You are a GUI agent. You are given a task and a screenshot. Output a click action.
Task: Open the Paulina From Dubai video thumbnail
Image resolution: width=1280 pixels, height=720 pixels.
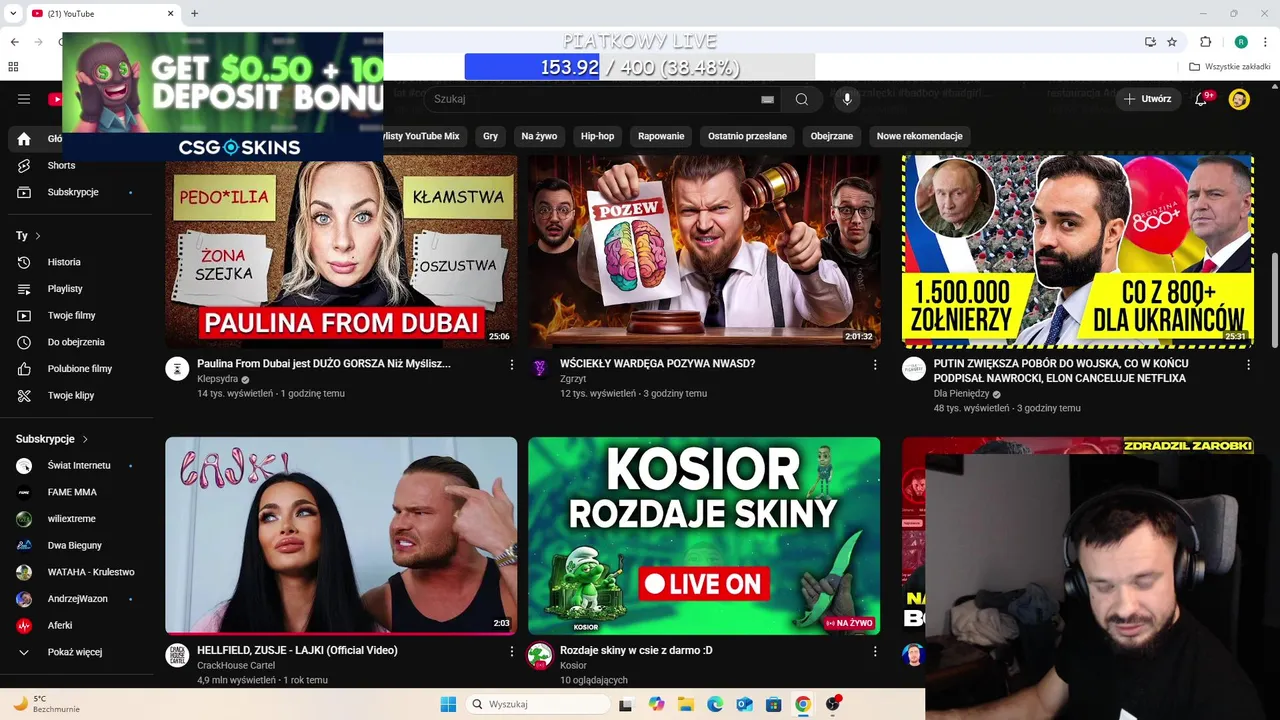(x=341, y=250)
